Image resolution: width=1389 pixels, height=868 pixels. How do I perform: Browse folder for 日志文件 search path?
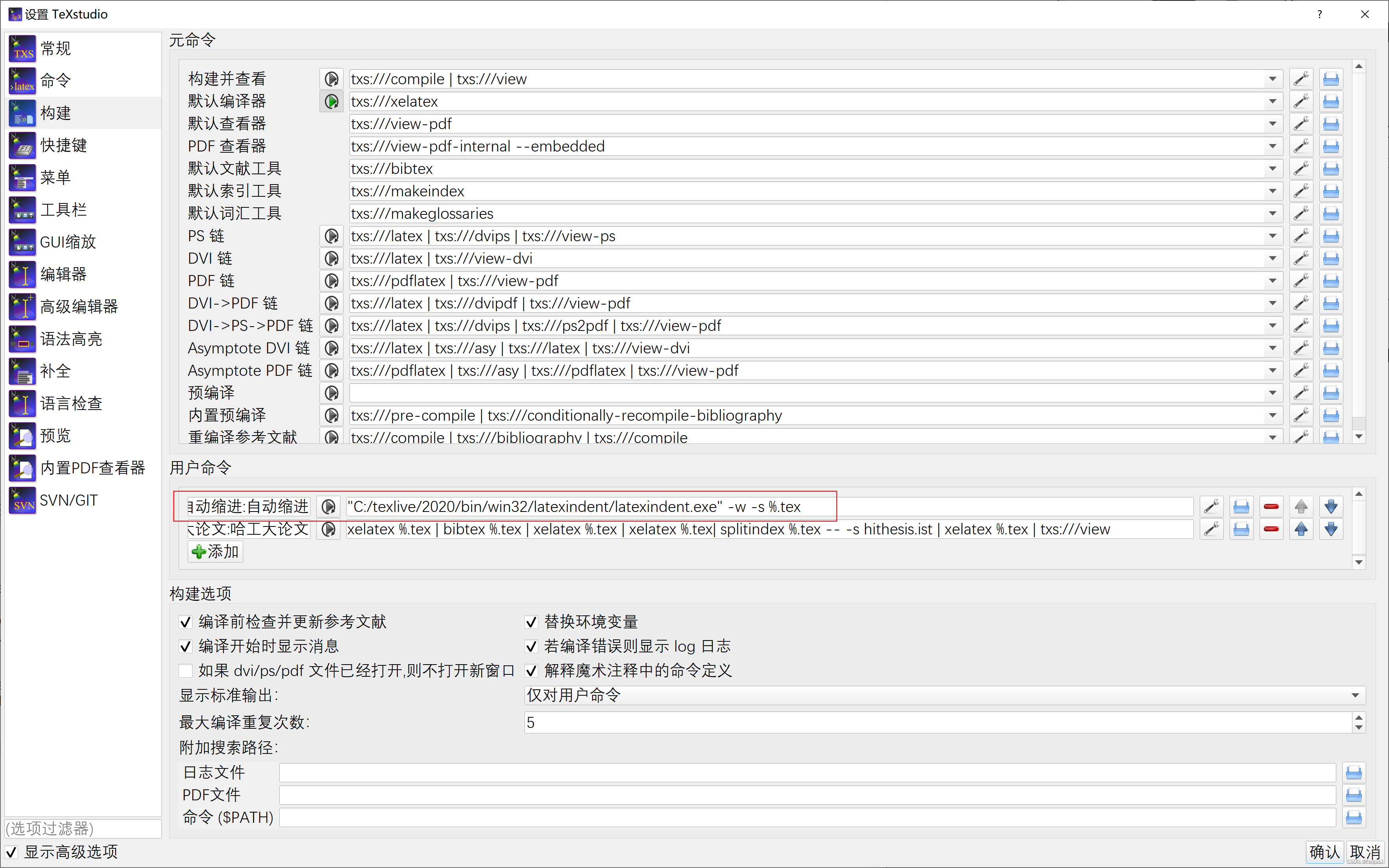click(x=1354, y=773)
